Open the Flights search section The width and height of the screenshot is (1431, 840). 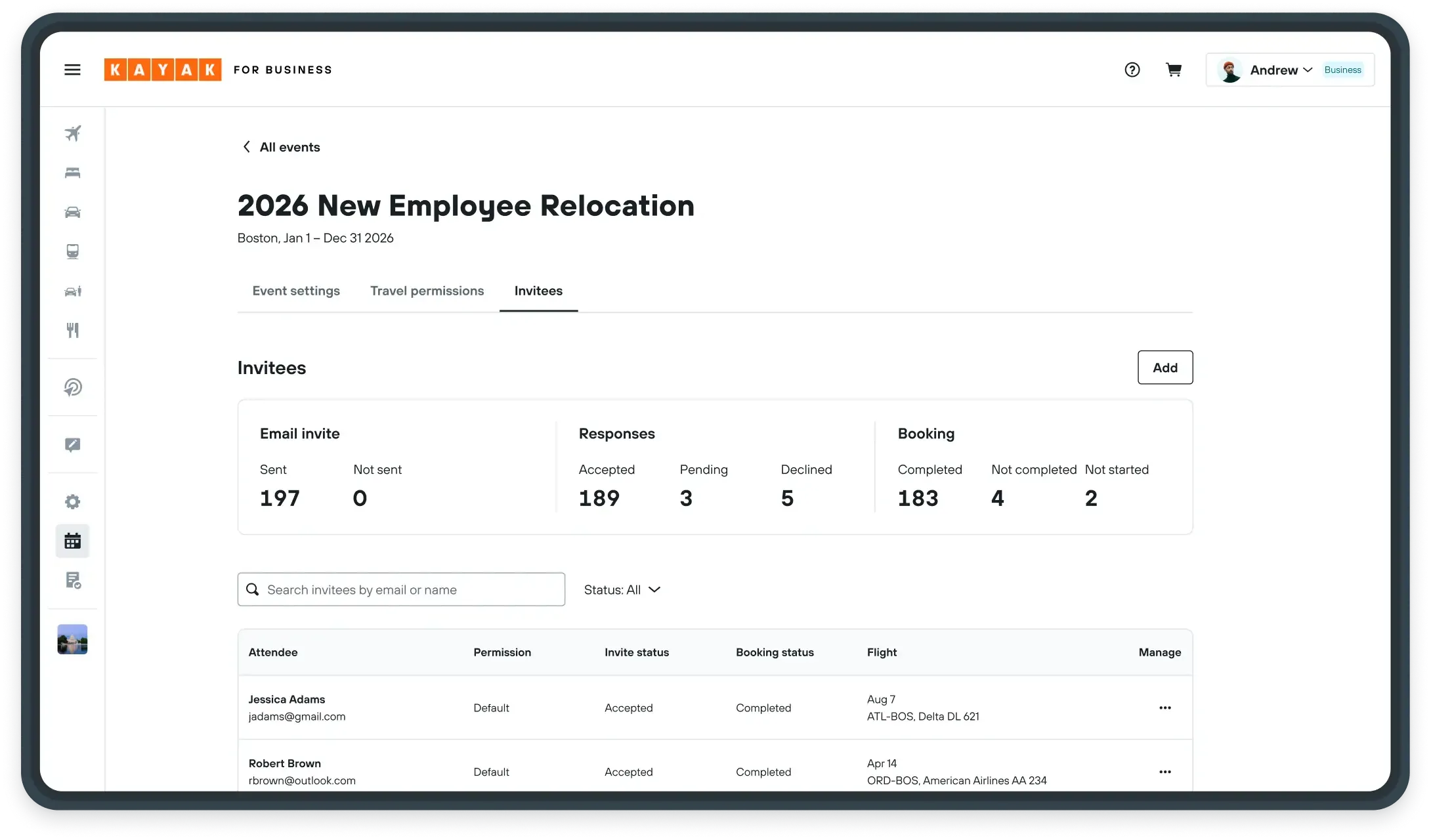tap(72, 133)
